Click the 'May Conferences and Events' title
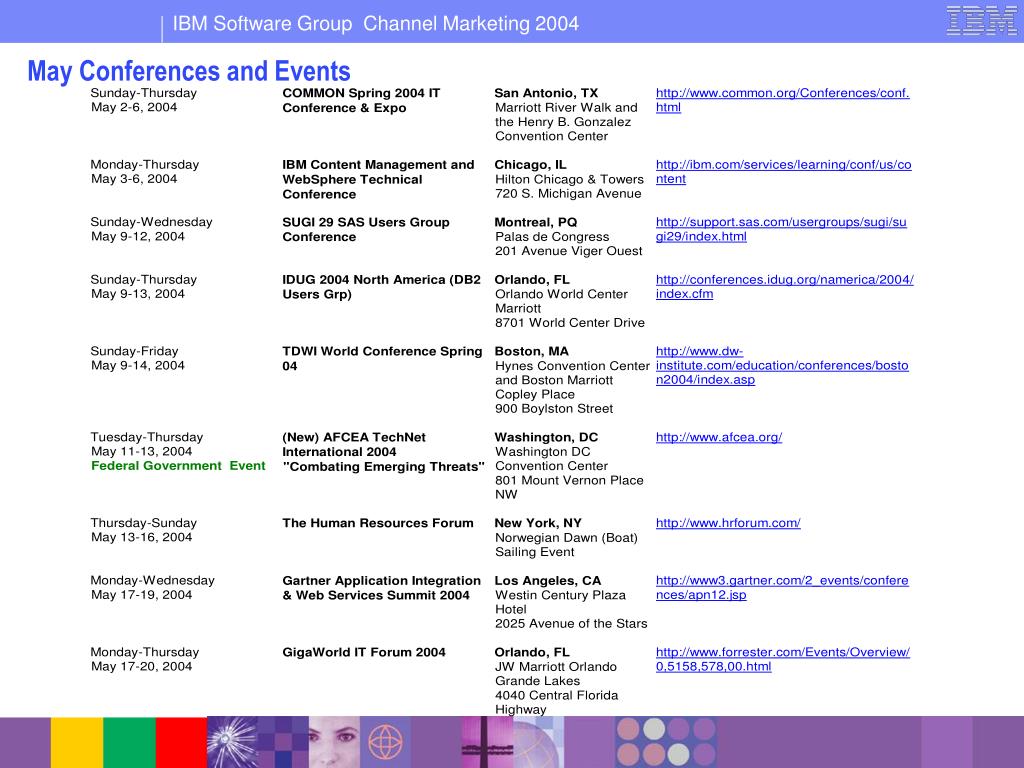The width and height of the screenshot is (1024, 768). point(189,71)
